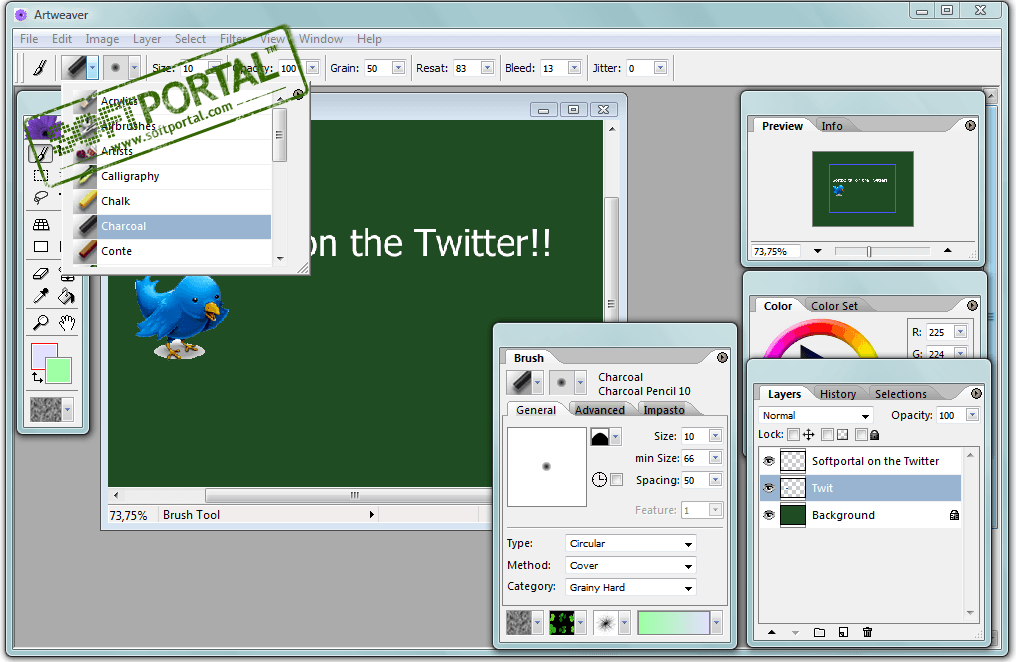Open the Brush panel options menu button
Screen dimensions: 1016x662
pos(722,358)
